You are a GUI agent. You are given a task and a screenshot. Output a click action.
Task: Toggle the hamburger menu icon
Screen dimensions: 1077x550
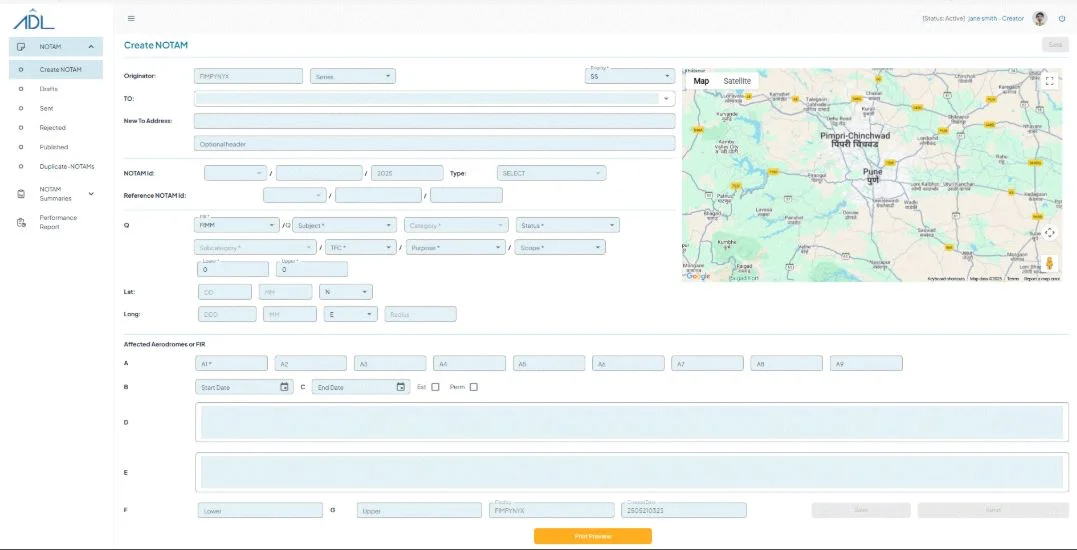click(x=131, y=19)
